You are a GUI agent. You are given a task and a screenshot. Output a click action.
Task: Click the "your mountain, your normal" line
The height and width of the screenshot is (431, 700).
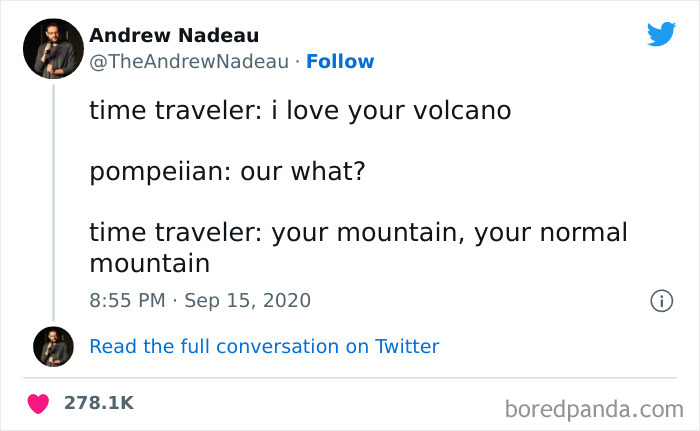coord(358,232)
